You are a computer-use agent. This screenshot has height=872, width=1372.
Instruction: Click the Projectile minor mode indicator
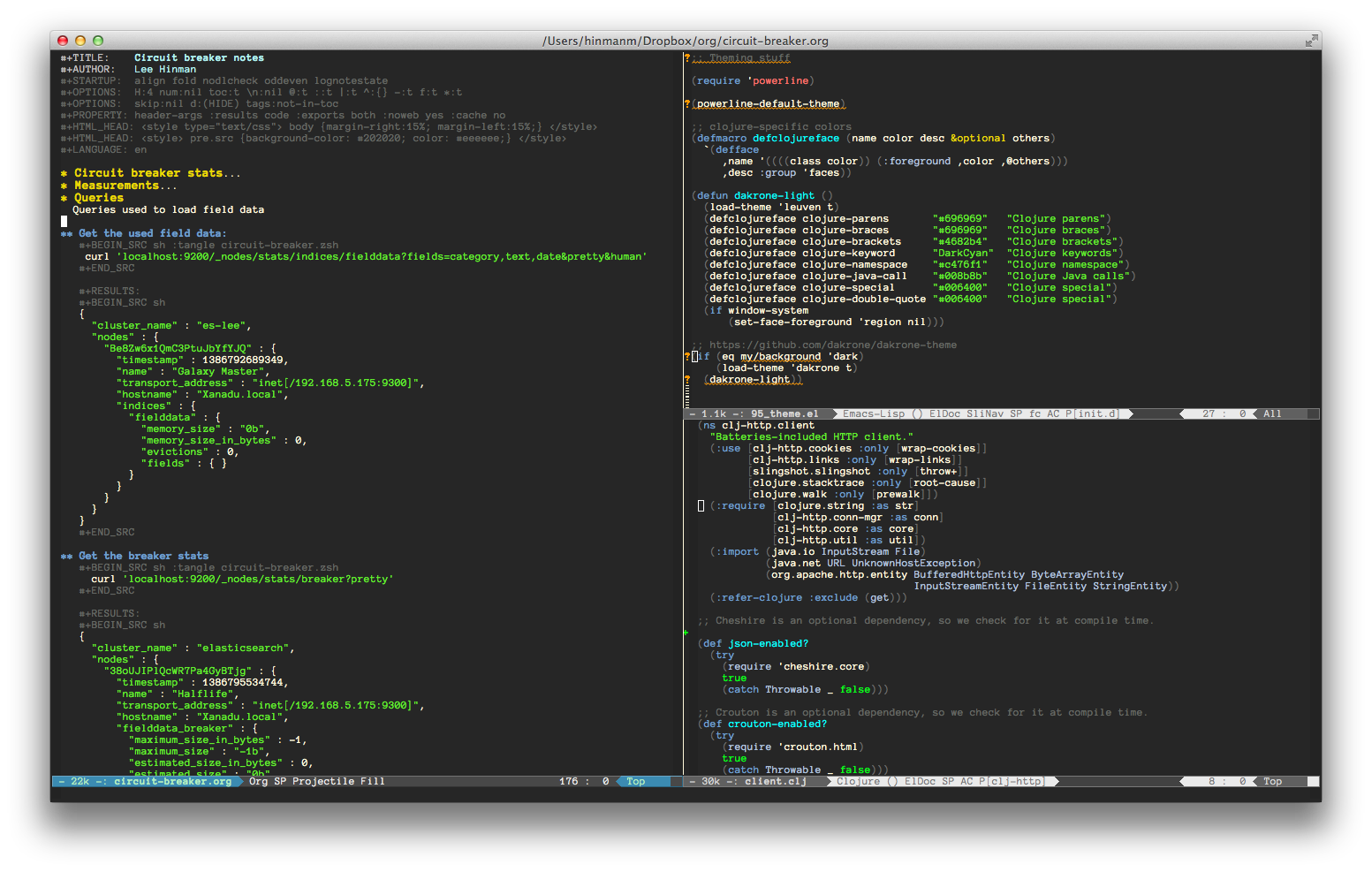coord(323,782)
